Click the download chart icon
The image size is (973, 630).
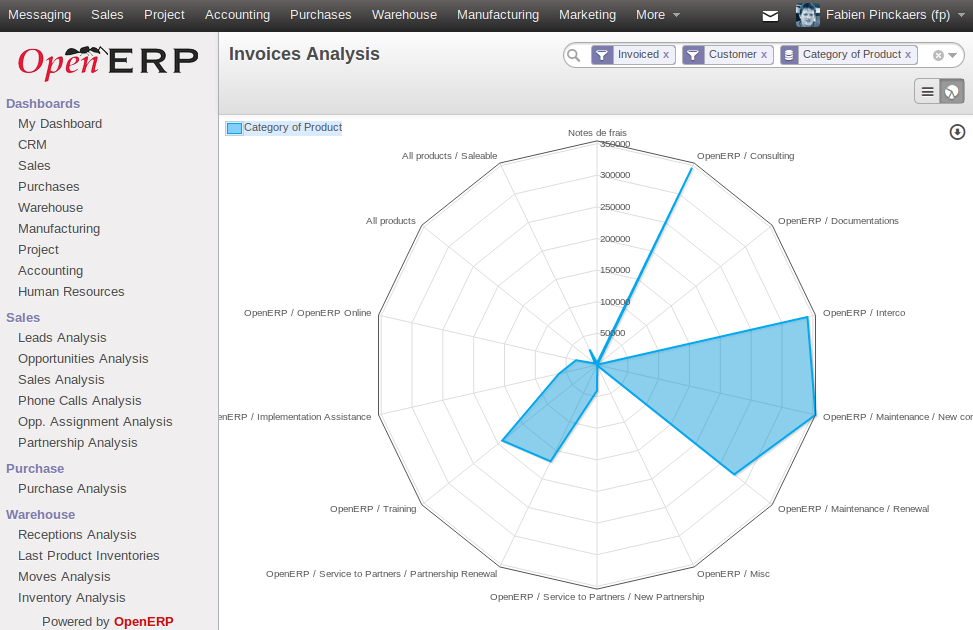[x=957, y=132]
